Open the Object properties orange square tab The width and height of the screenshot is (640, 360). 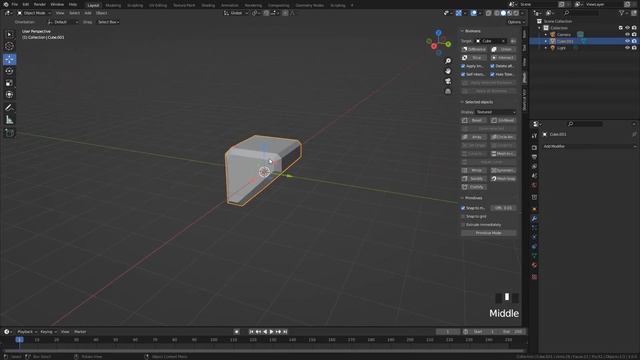tap(534, 209)
